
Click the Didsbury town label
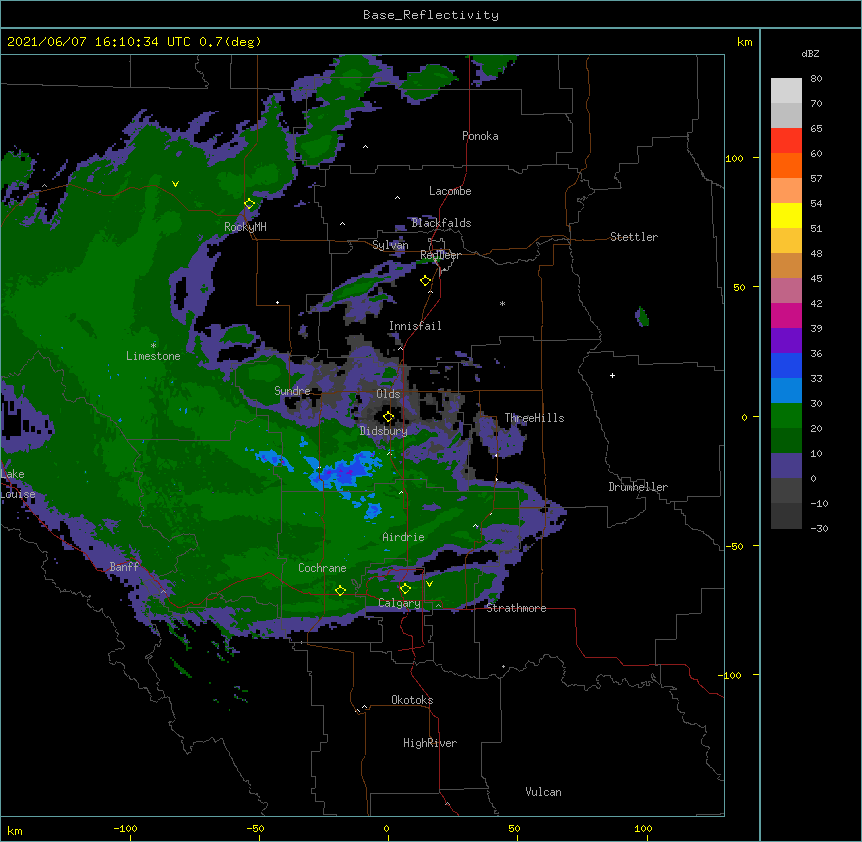coord(383,431)
